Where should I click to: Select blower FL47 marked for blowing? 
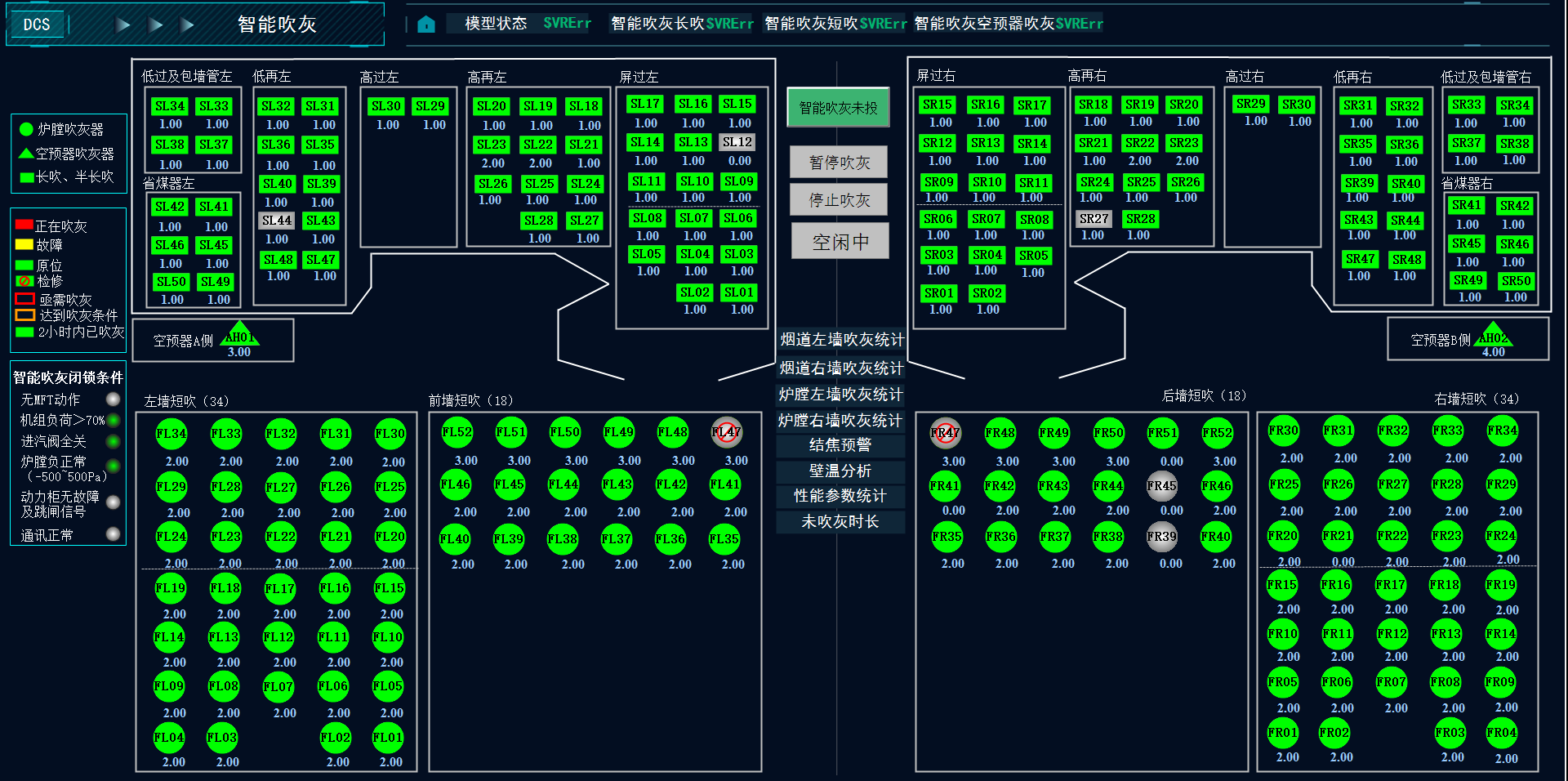pyautogui.click(x=726, y=432)
